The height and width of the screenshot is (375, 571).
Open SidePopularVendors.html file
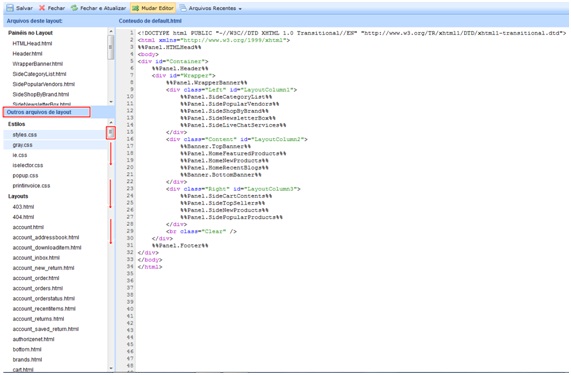point(44,84)
